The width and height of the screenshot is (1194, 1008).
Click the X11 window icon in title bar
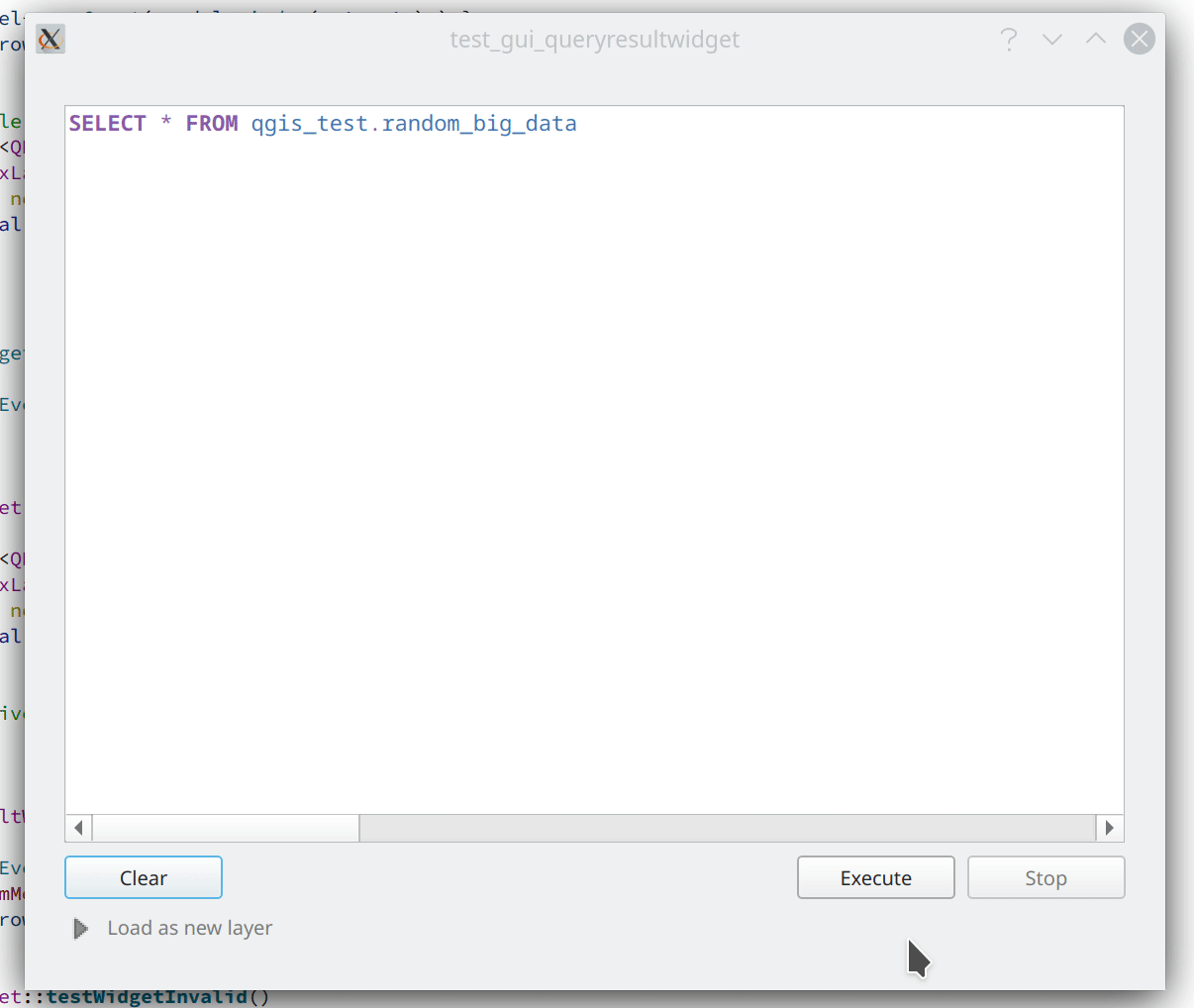click(50, 40)
